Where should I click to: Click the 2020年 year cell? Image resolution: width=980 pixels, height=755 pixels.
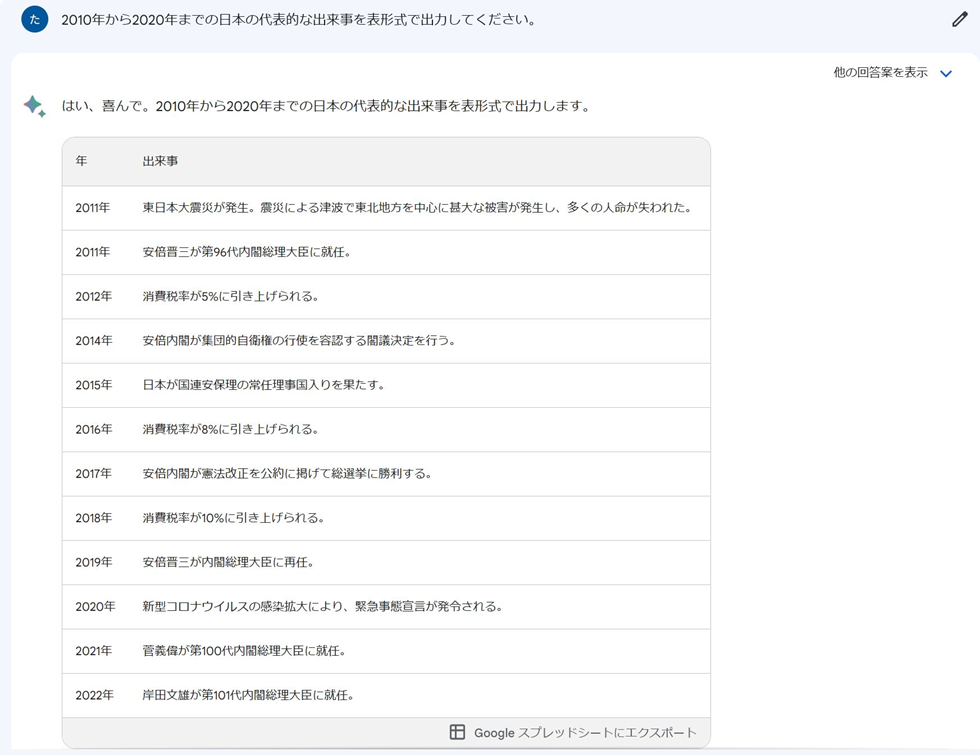coord(95,607)
